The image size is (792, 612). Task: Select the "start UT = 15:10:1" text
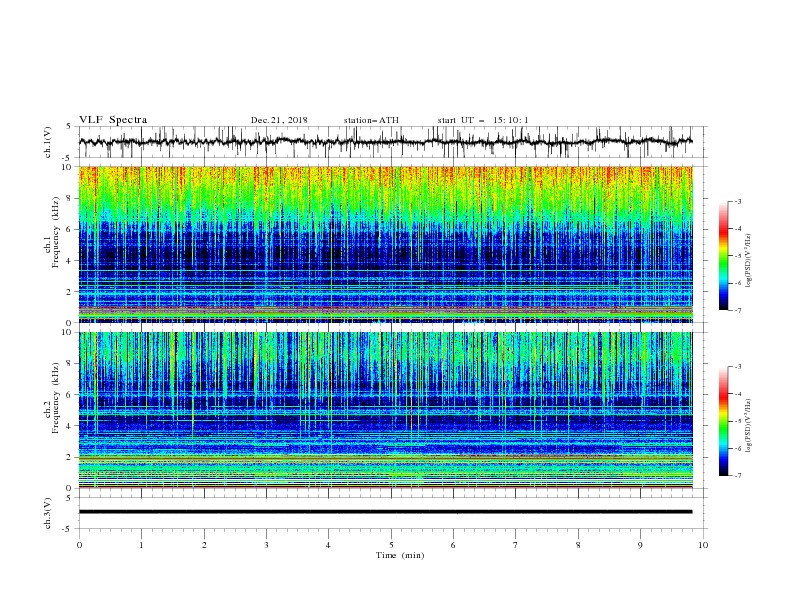tap(483, 120)
